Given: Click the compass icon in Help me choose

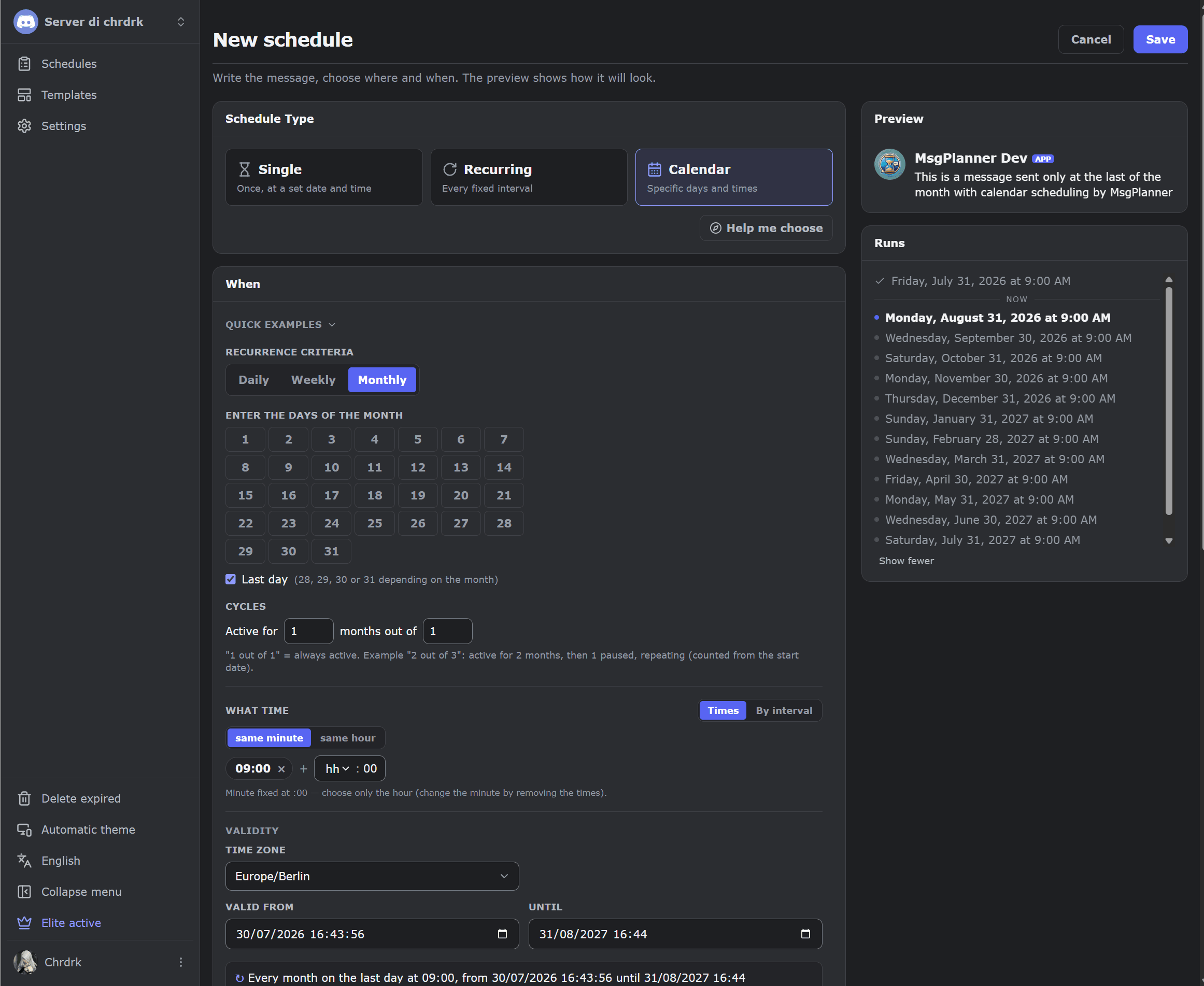Looking at the screenshot, I should pyautogui.click(x=716, y=228).
